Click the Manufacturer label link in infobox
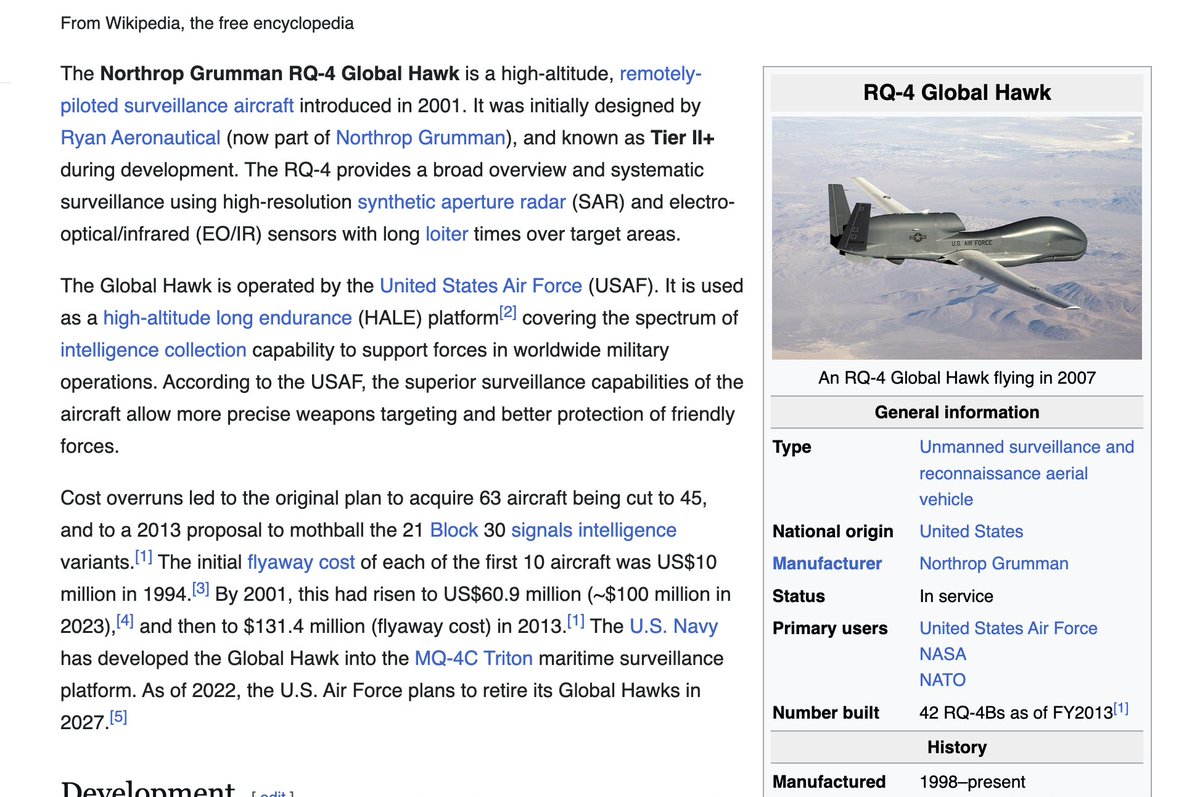 (x=827, y=563)
